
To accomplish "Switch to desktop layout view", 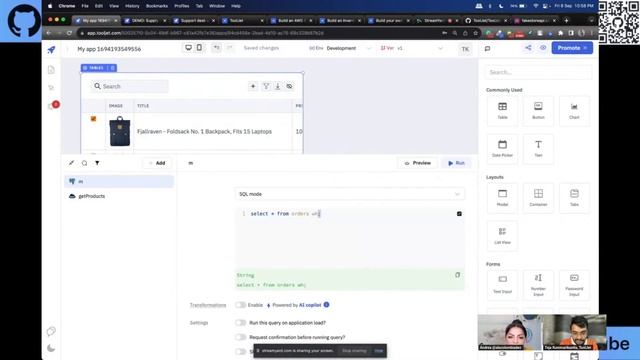I will click(x=188, y=48).
